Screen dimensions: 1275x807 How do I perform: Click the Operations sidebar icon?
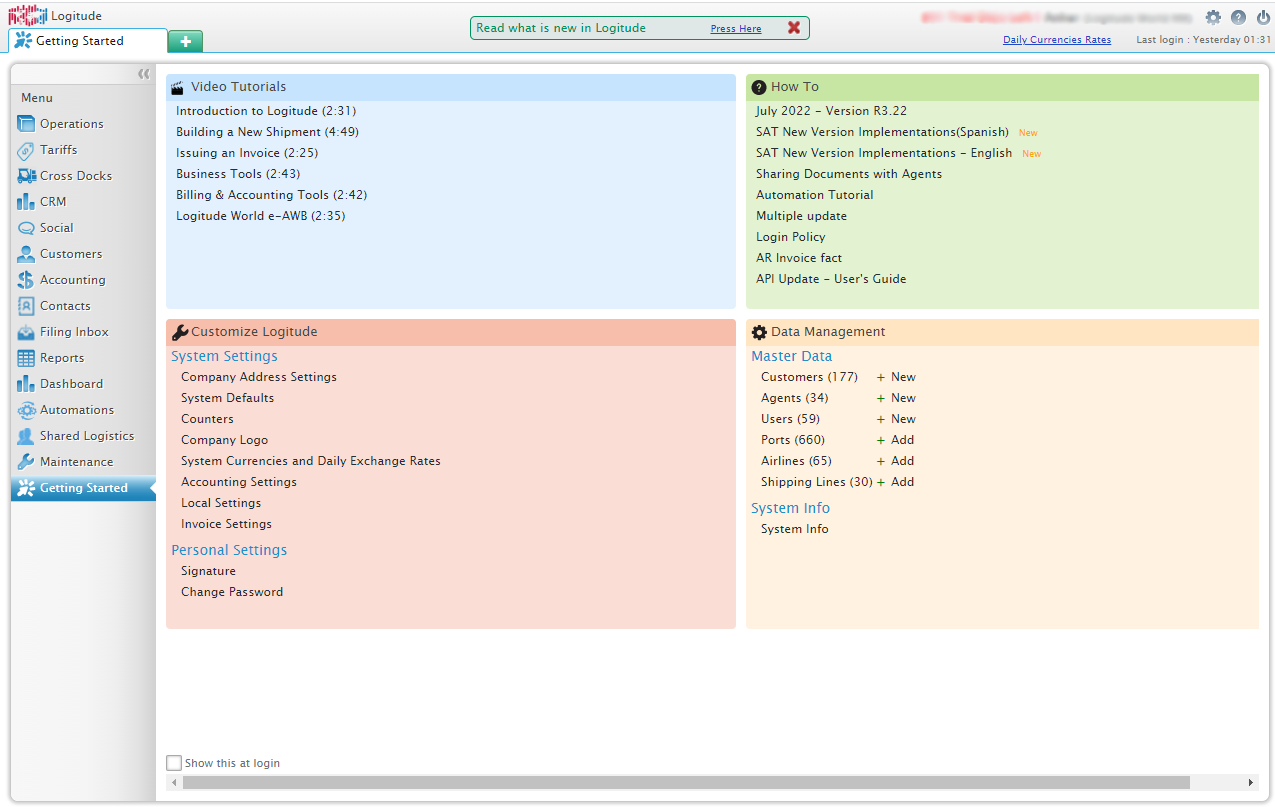click(26, 124)
